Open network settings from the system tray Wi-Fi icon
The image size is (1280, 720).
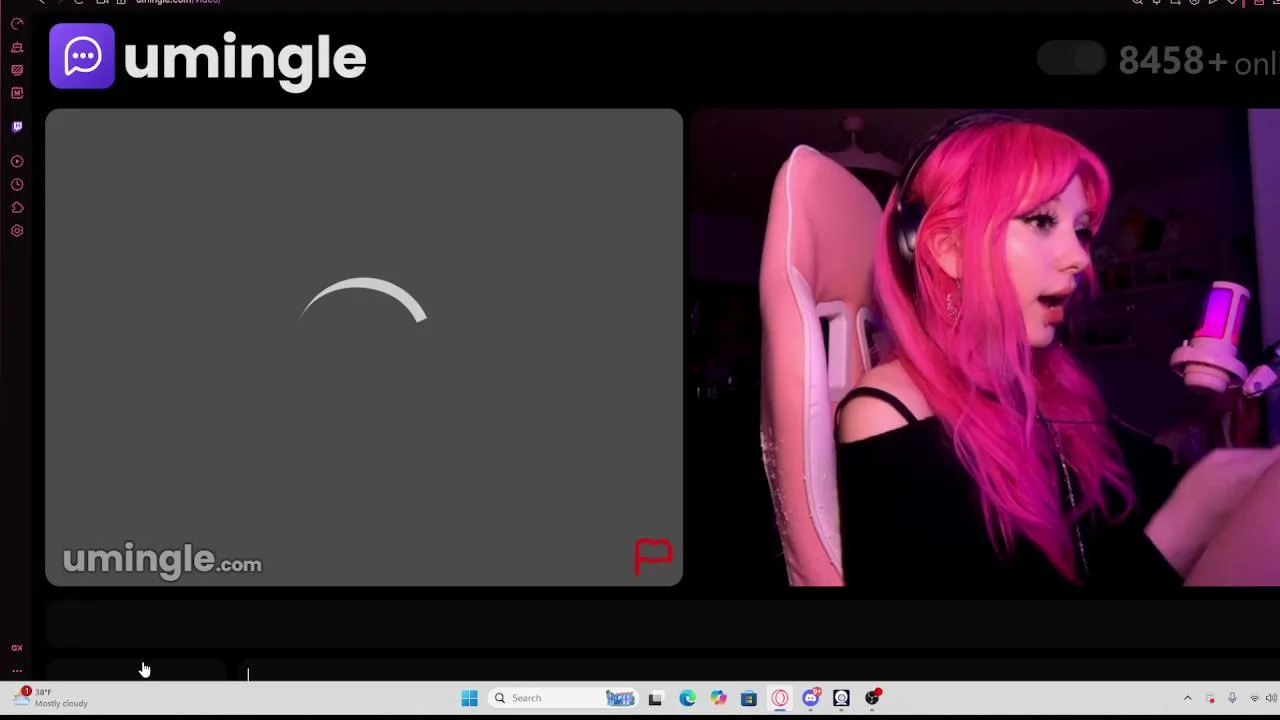click(1254, 698)
